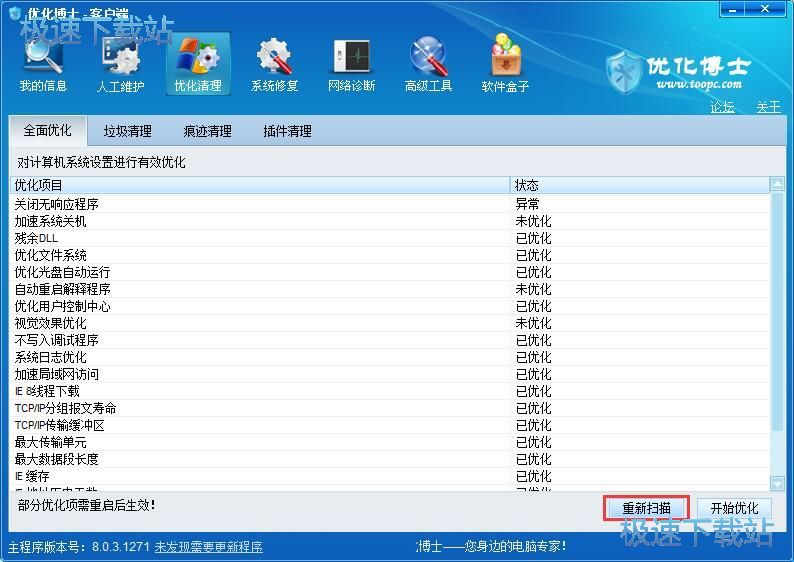Select the 自动重启解释程序 row
Image resolution: width=794 pixels, height=562 pixels.
pos(389,289)
